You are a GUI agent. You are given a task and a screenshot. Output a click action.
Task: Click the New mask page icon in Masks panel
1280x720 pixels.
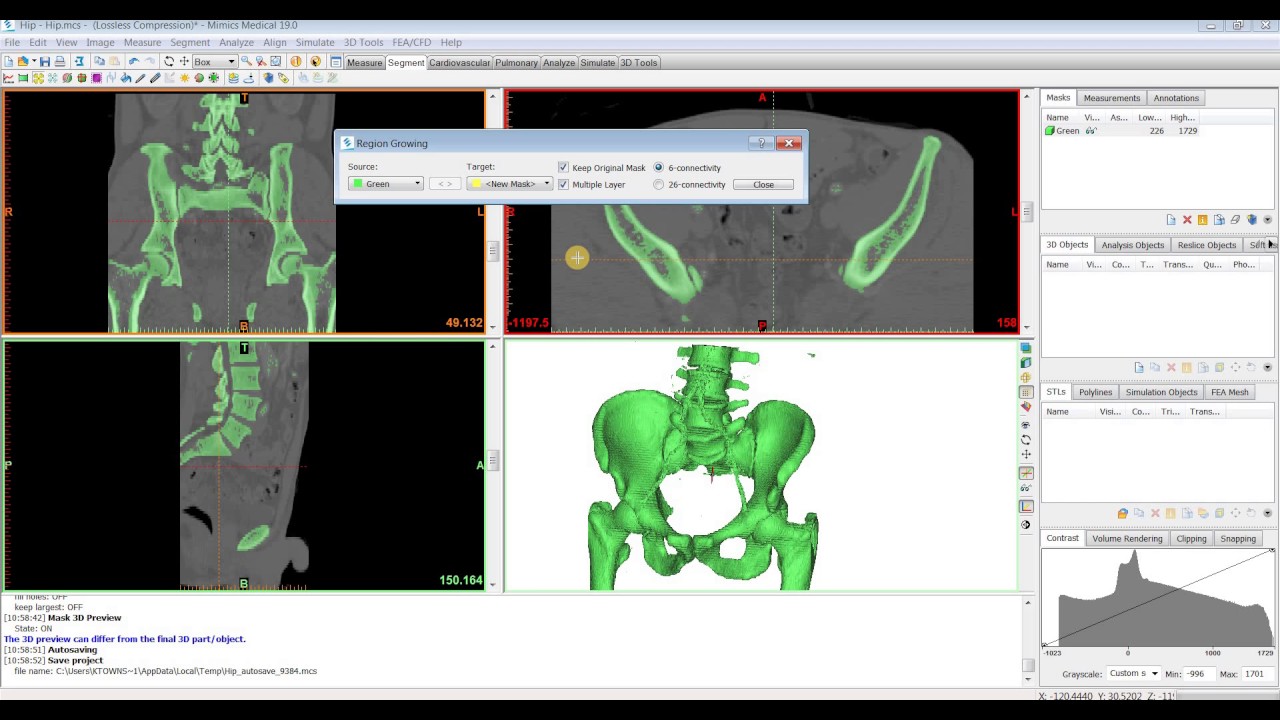(1171, 220)
